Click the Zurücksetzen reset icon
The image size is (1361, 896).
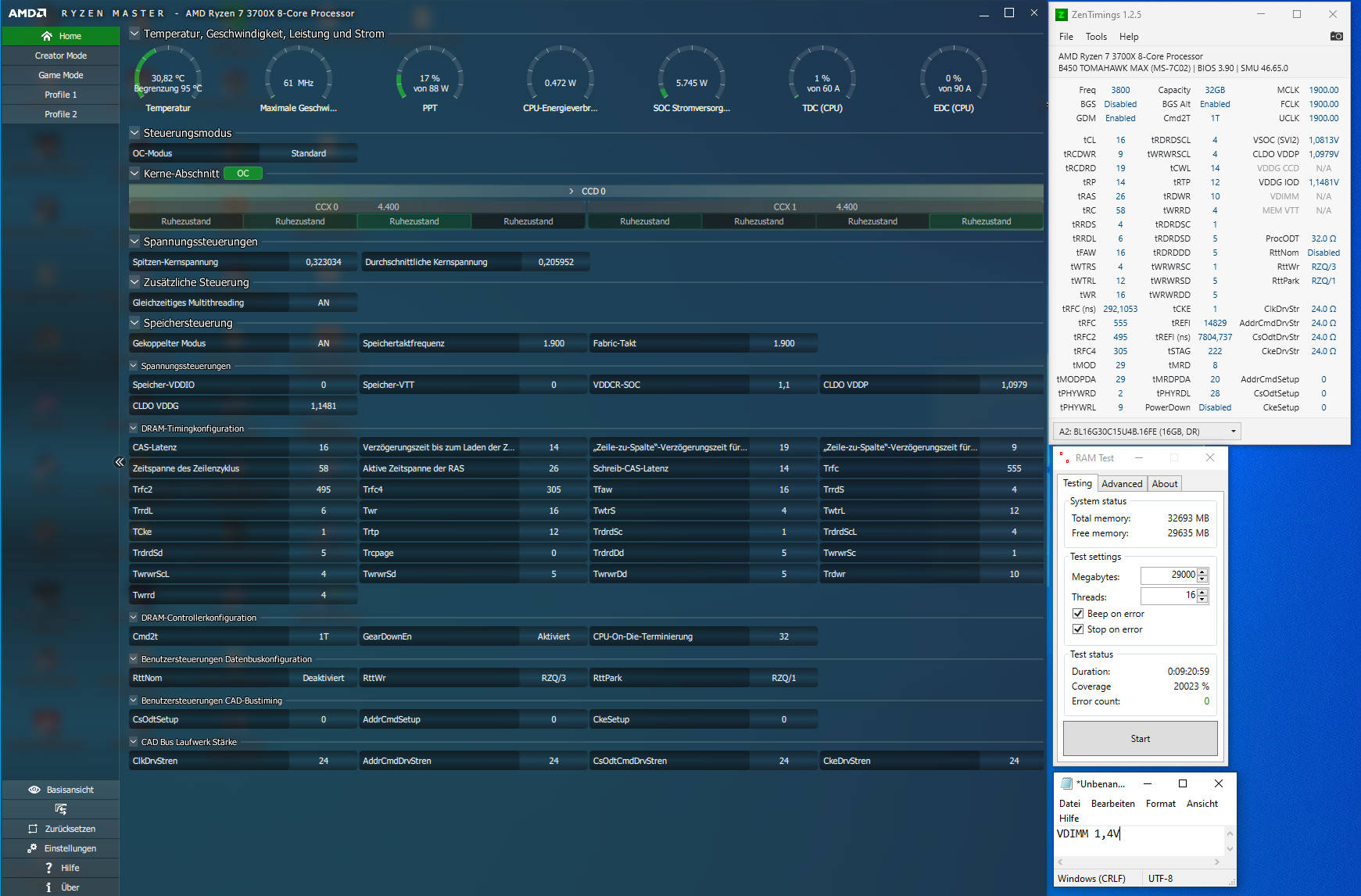click(33, 829)
